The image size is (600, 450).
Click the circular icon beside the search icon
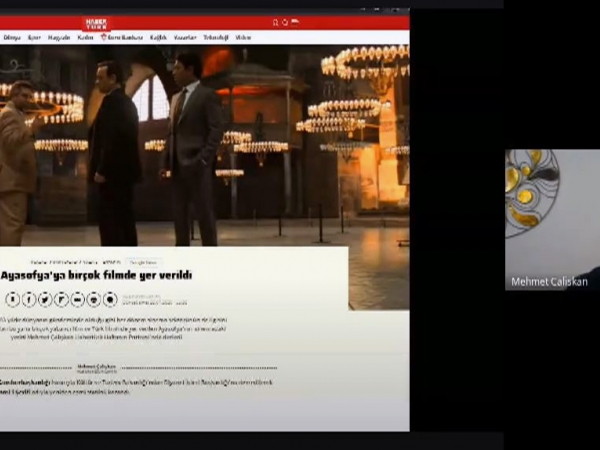(285, 22)
